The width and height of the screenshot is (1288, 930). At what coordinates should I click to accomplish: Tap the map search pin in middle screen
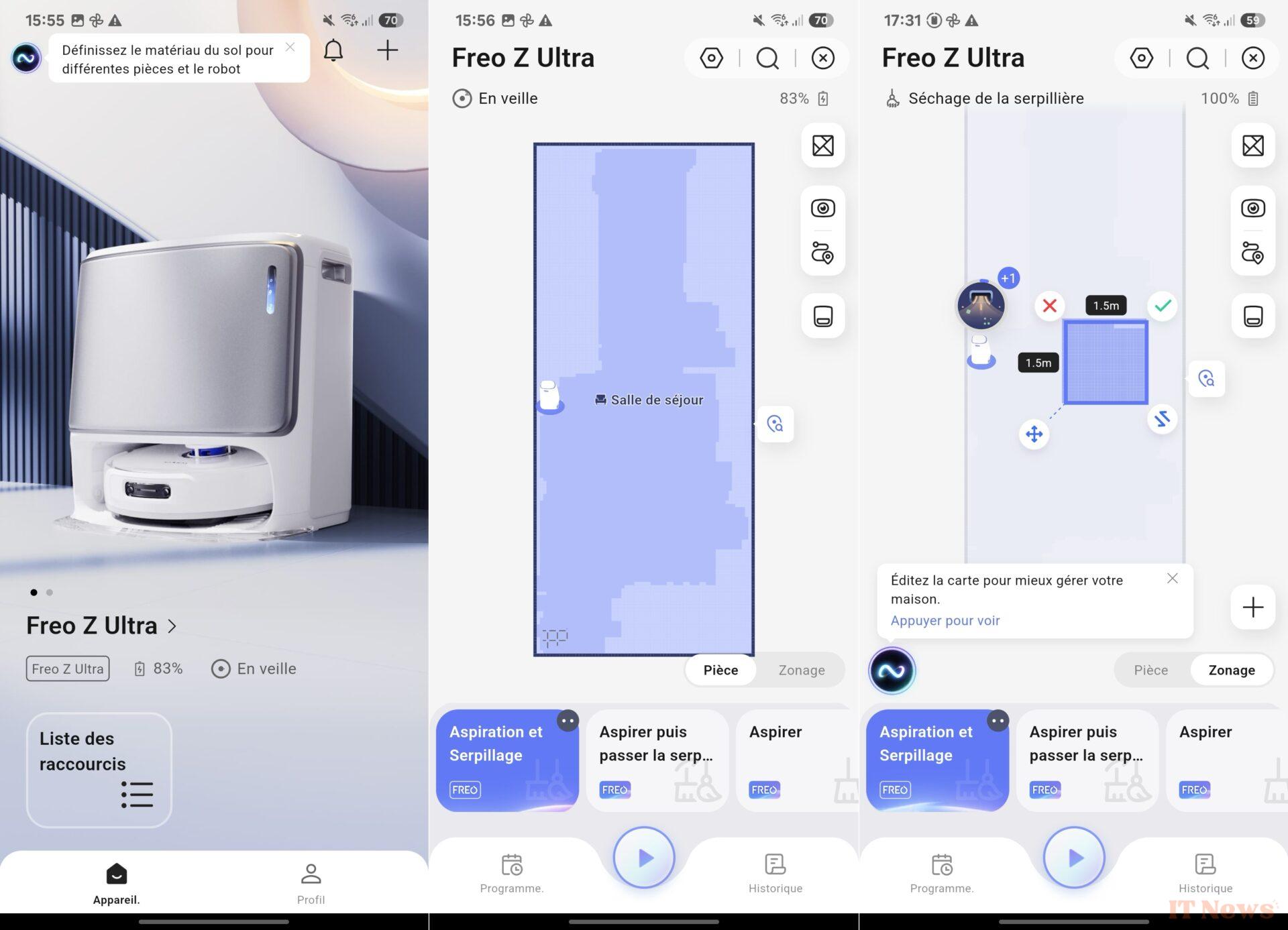click(775, 424)
